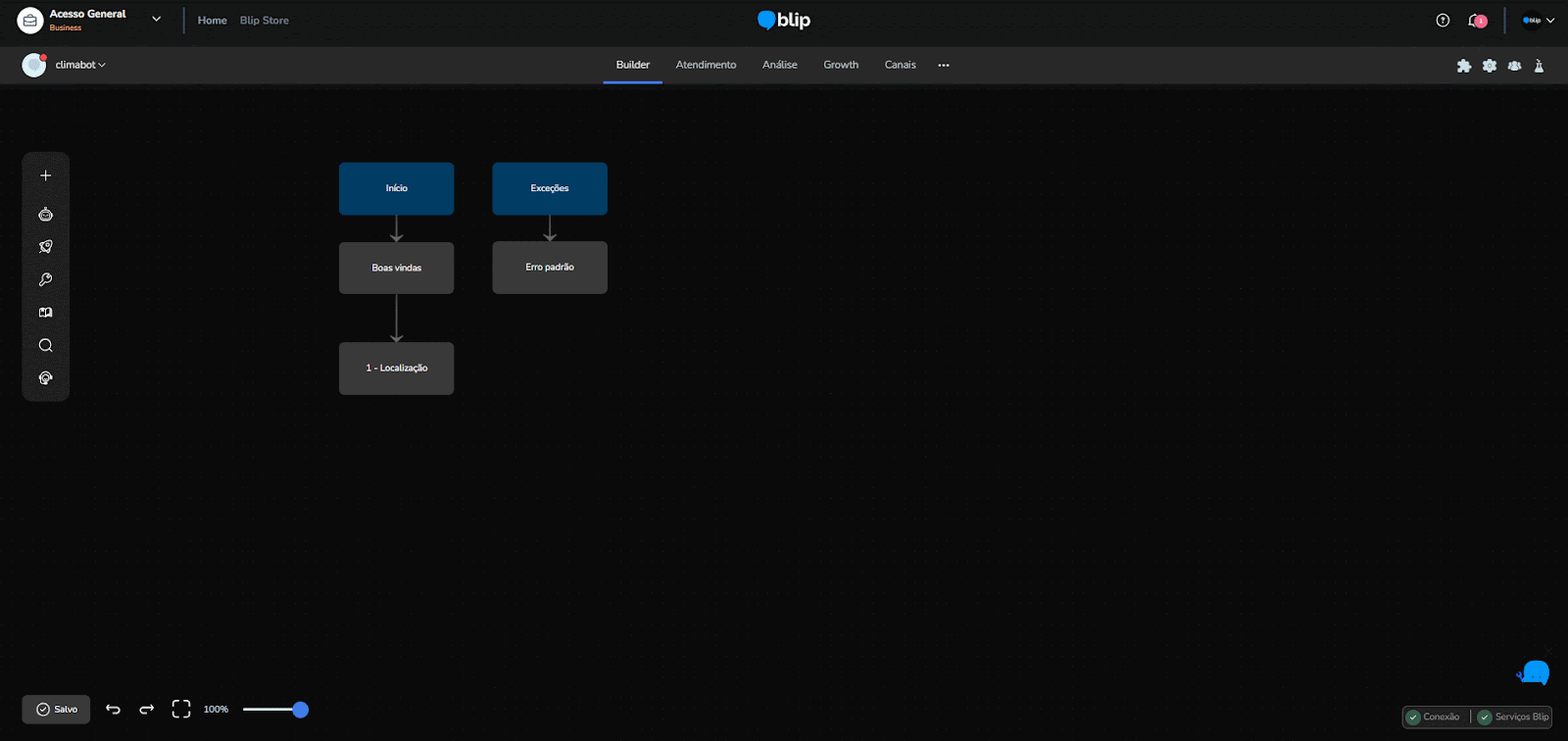1568x741 pixels.
Task: Click the notifications bell icon
Action: click(1476, 21)
